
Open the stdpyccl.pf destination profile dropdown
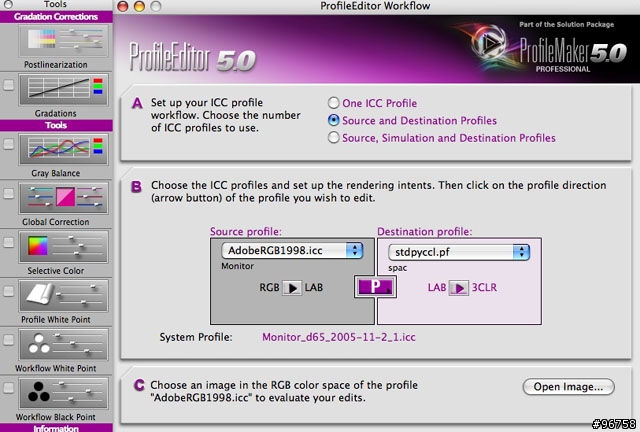(x=459, y=252)
